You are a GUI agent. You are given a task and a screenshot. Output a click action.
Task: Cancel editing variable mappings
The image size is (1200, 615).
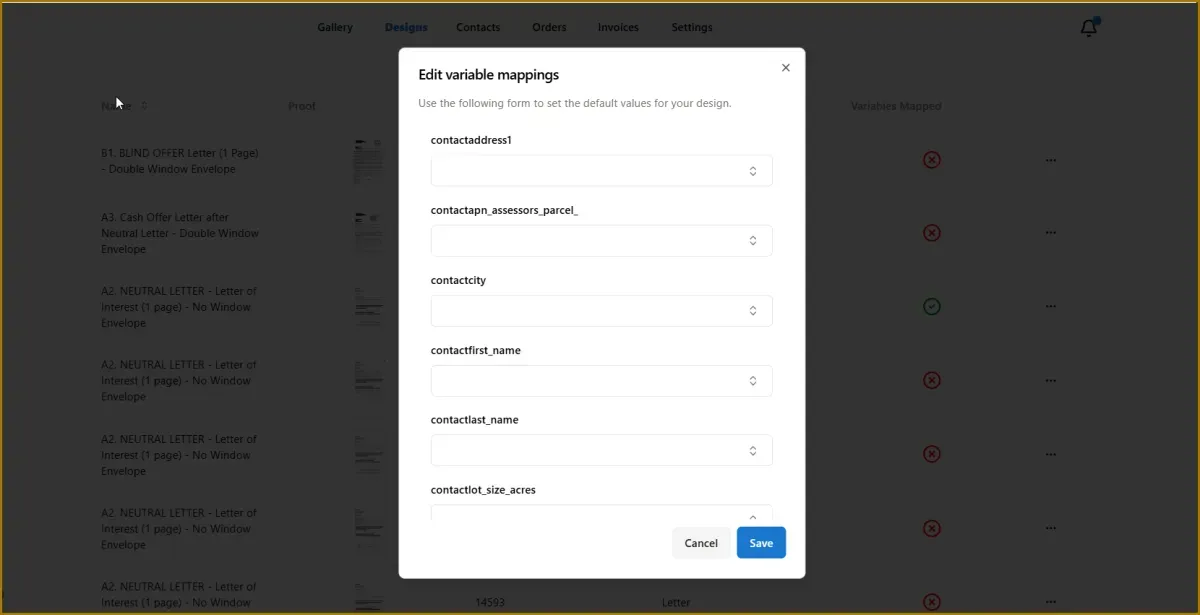[x=701, y=543]
